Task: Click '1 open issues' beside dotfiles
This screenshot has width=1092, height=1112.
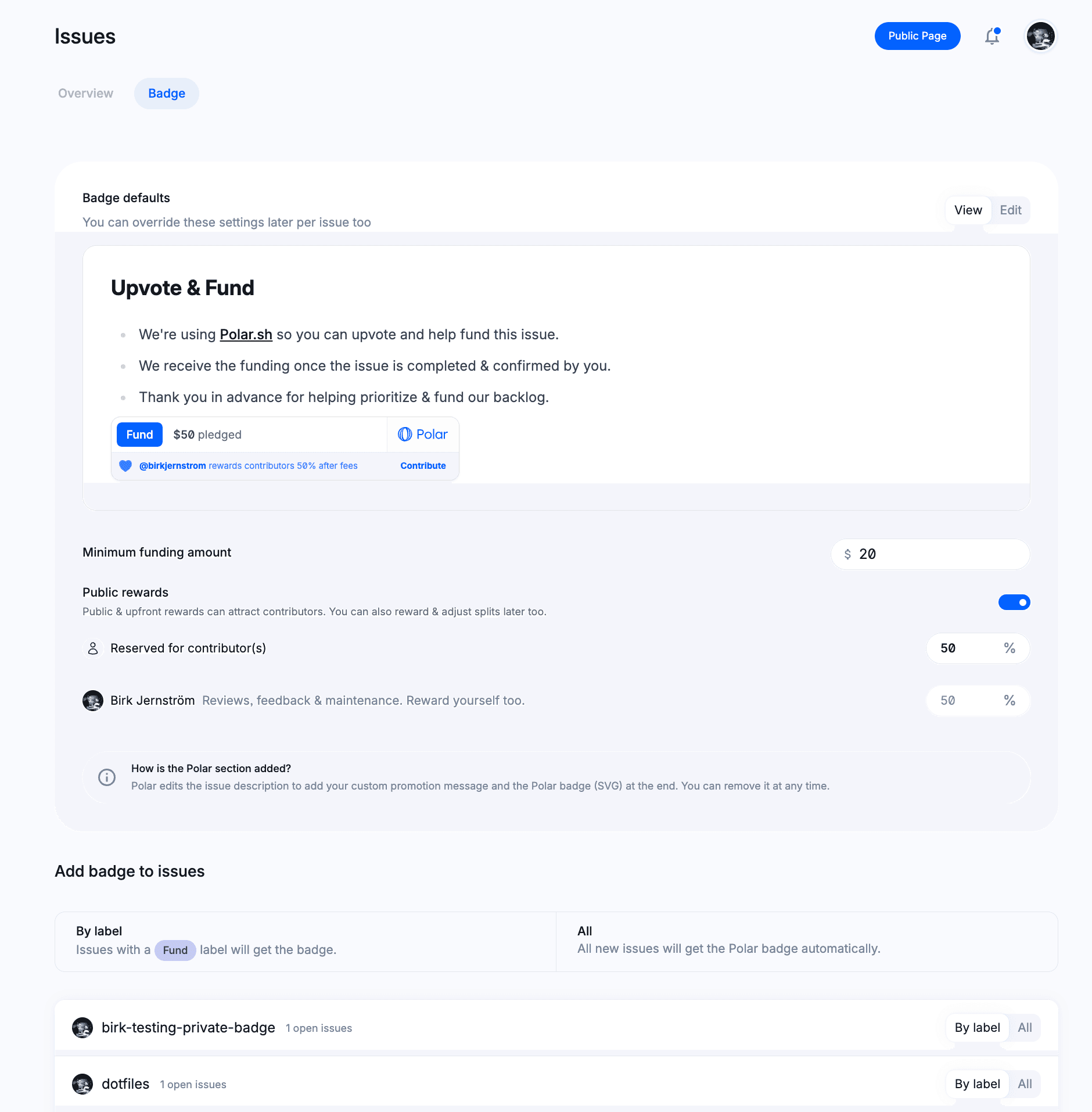Action: [193, 1085]
